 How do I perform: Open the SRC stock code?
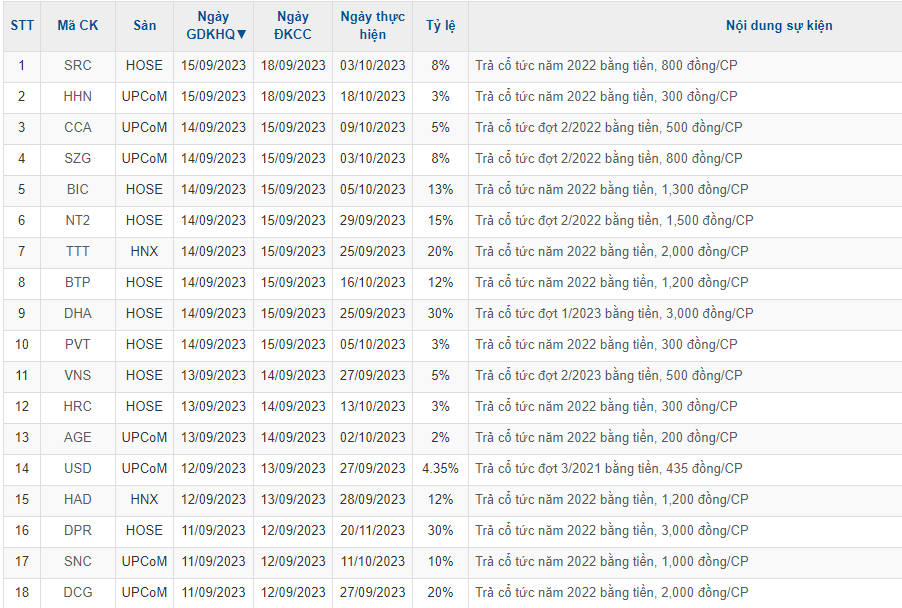77,66
